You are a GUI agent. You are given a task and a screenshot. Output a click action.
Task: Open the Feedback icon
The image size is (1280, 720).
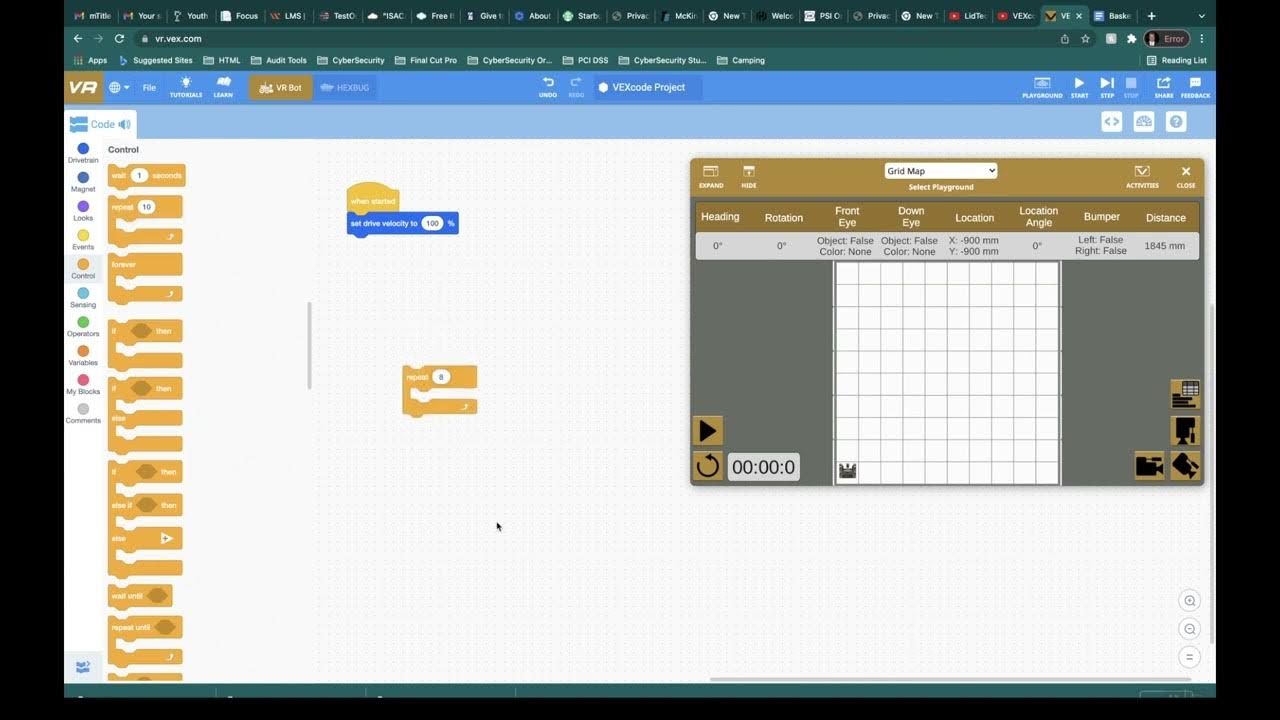tap(1195, 87)
